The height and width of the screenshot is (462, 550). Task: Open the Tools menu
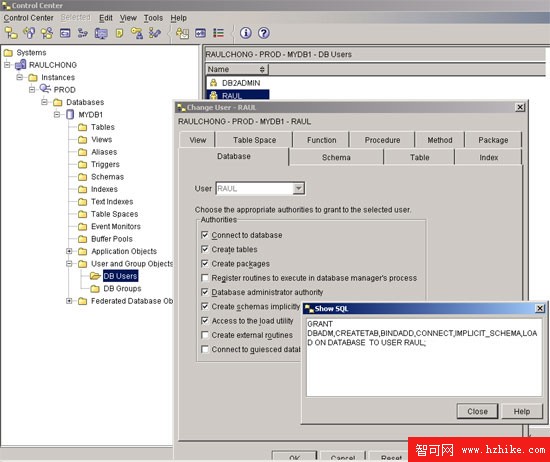coord(153,18)
